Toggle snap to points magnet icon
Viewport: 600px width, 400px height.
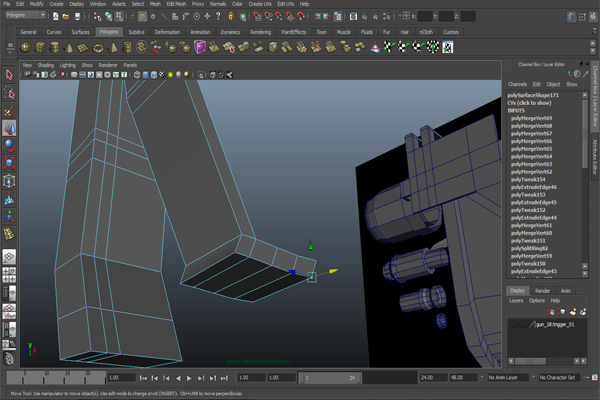279,16
